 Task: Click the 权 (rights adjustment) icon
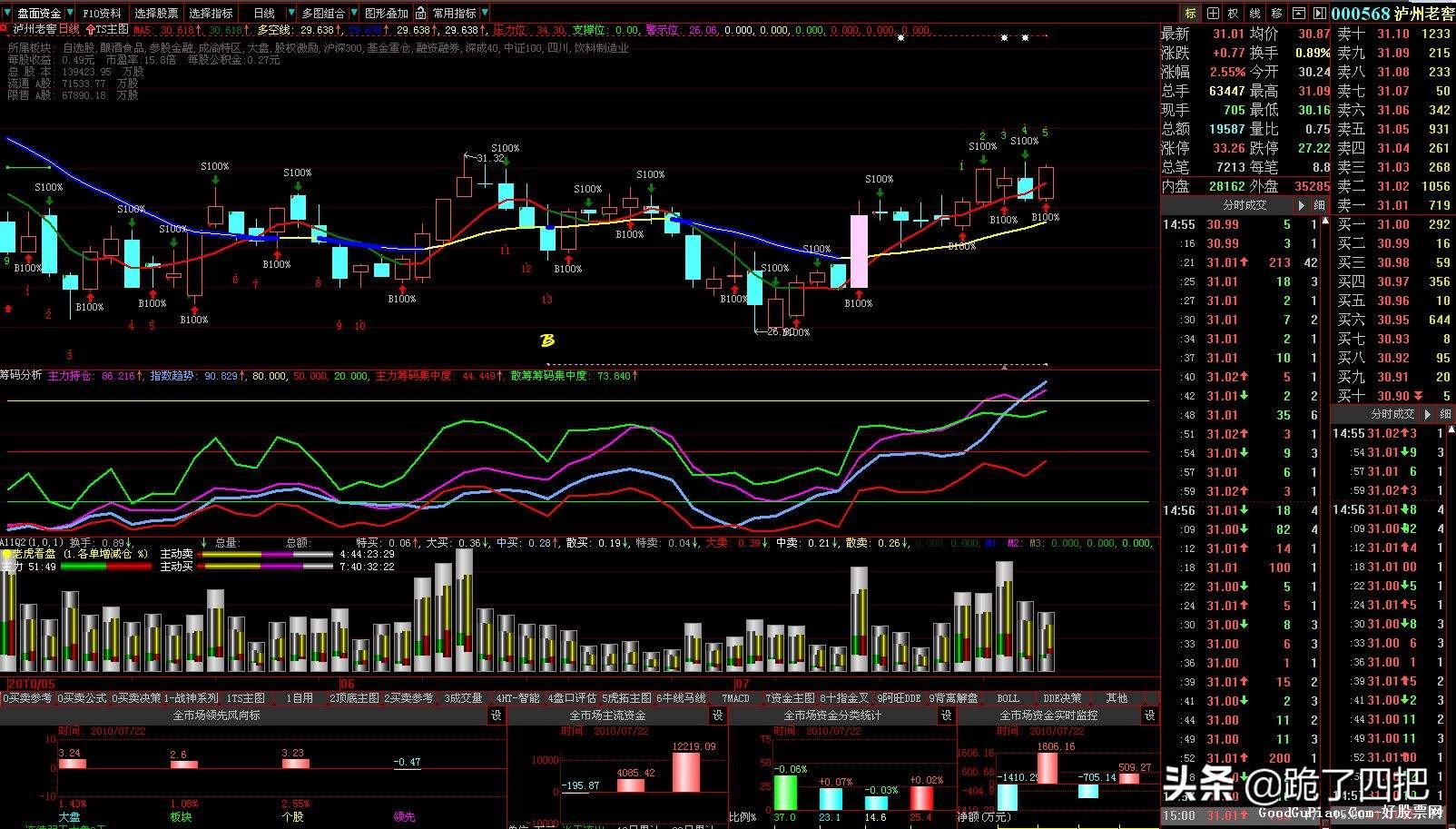click(x=1234, y=14)
